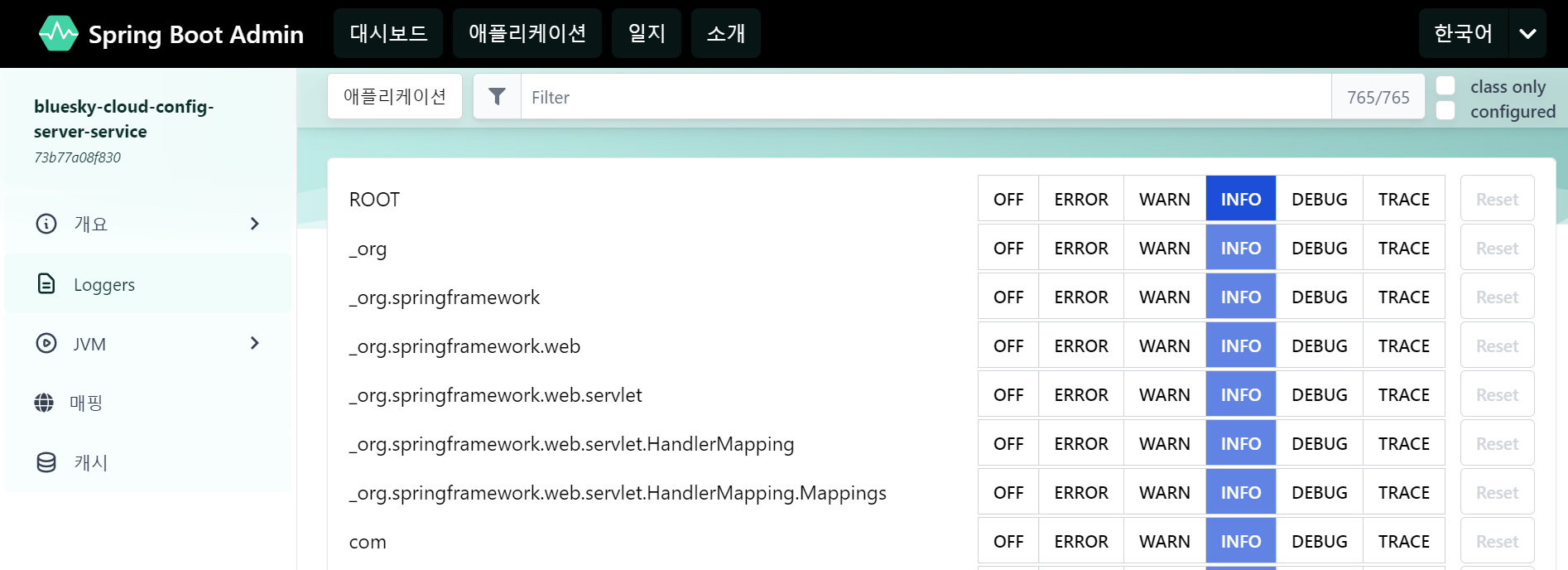The image size is (1568, 570).
Task: Click the JVM play-circle icon
Action: click(46, 343)
